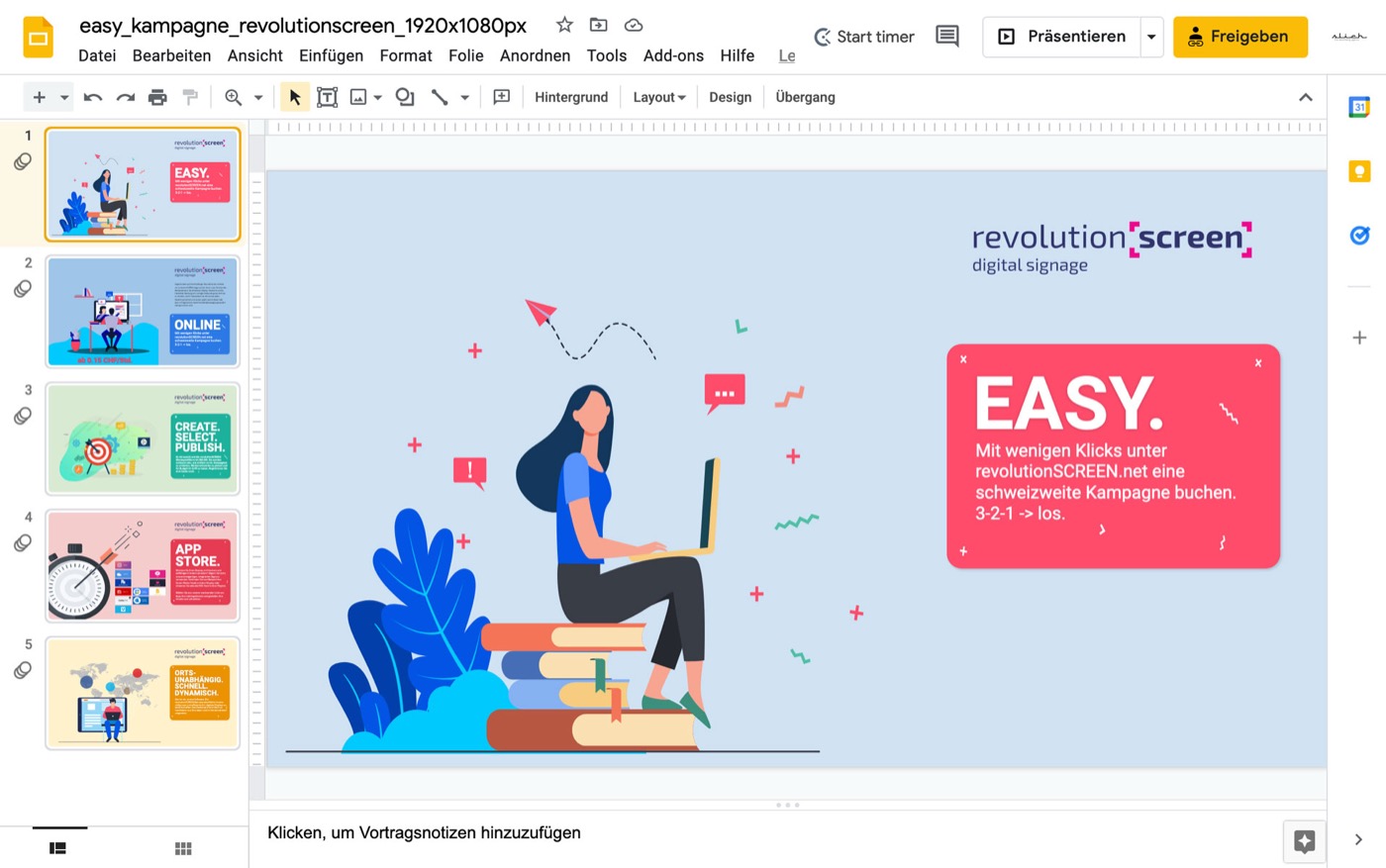Select the shape tool icon
The height and width of the screenshot is (868, 1386).
404,97
